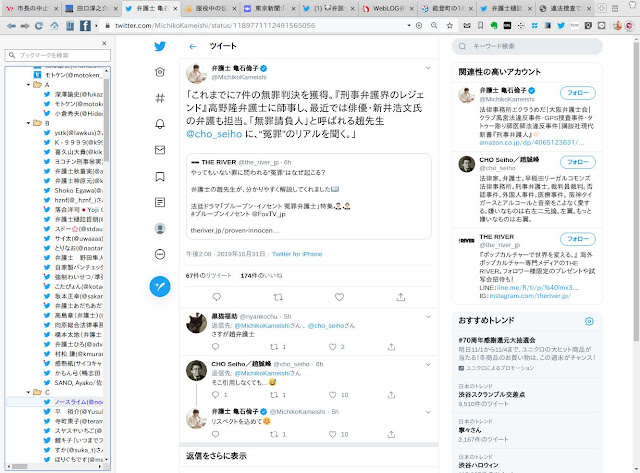
Task: Open trend settings gear icon
Action: (x=589, y=321)
